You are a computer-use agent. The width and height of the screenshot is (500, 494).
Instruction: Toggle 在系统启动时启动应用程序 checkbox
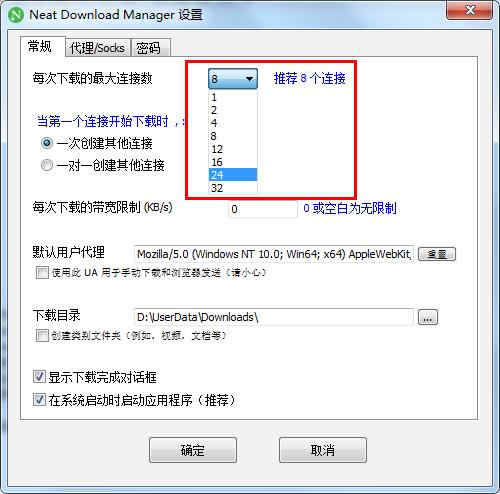point(39,400)
